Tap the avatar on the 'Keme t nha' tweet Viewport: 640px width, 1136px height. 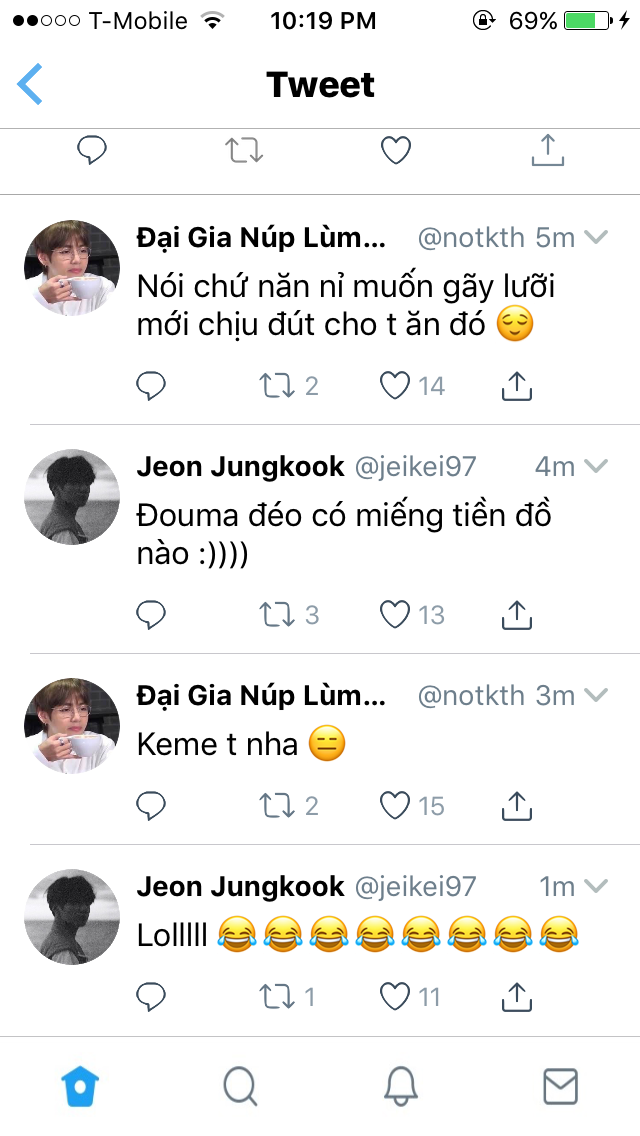click(x=71, y=726)
